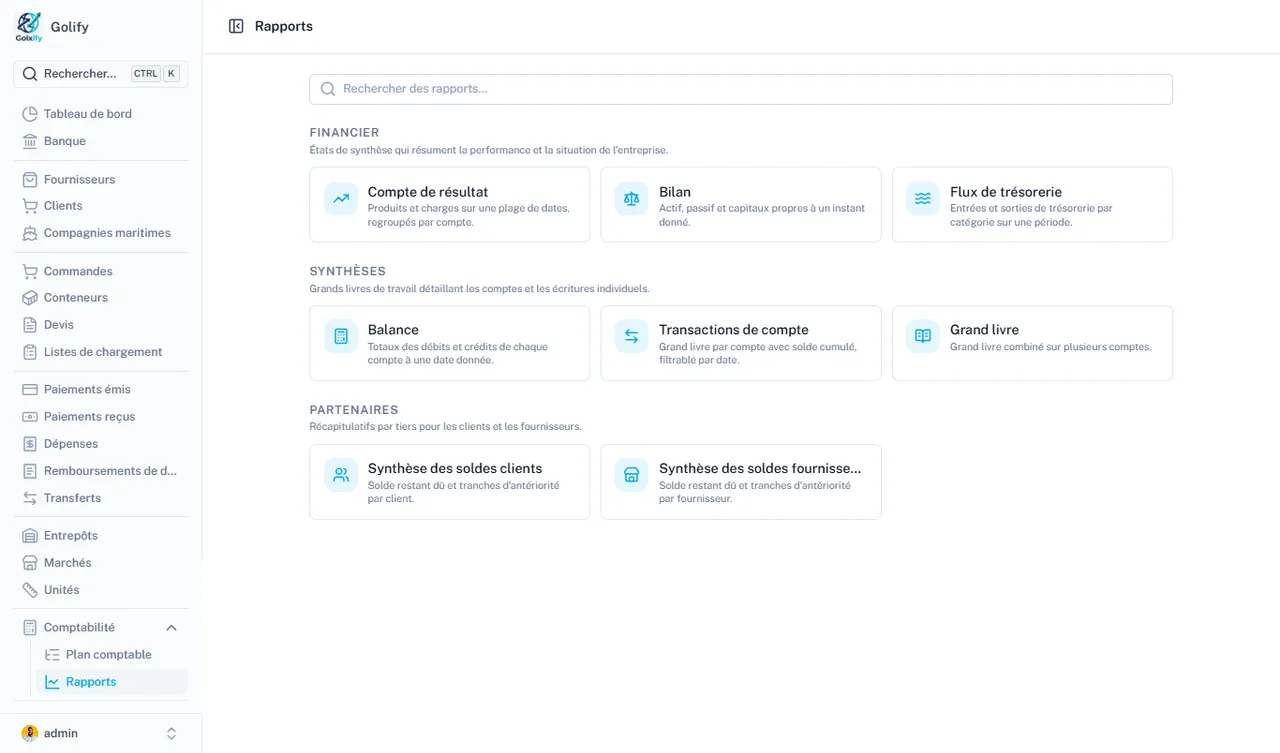
Task: Open Transactions de compte arrows icon
Action: coord(631,336)
